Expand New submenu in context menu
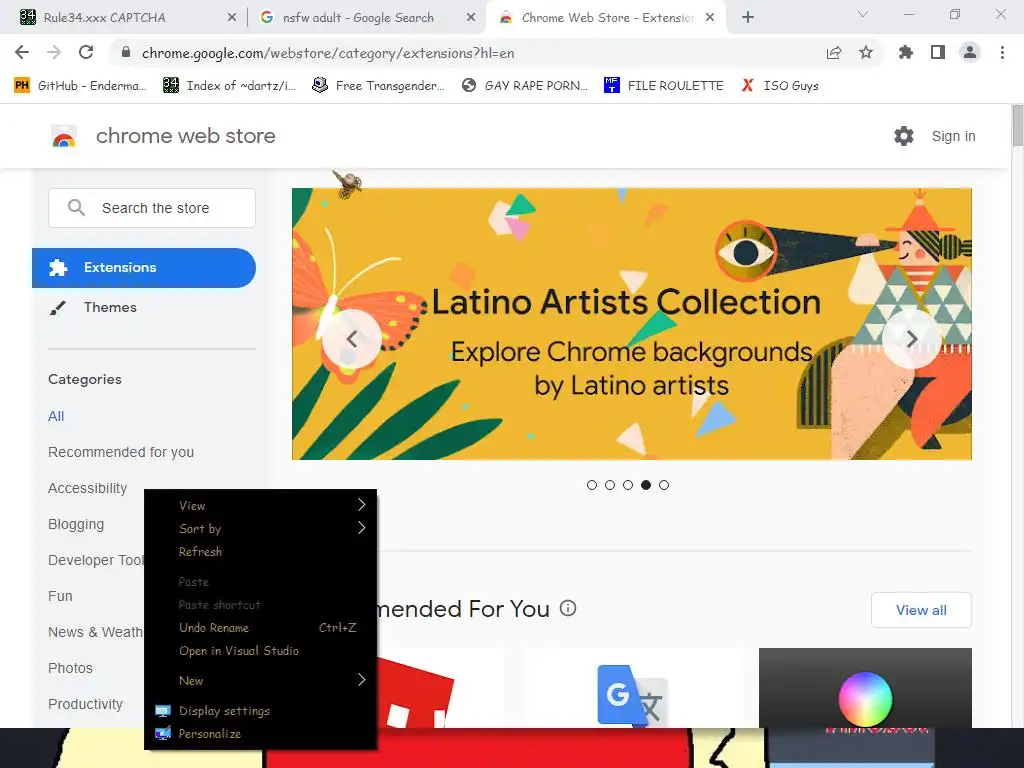The height and width of the screenshot is (768, 1024). point(261,680)
